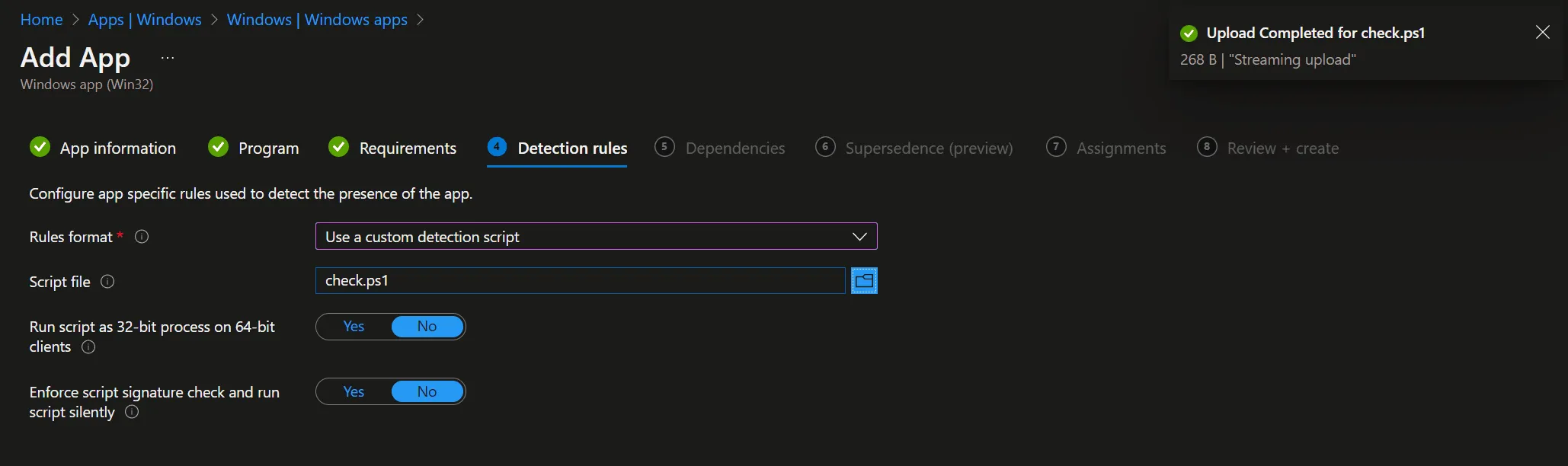This screenshot has height=466, width=1568.
Task: Click step 4 Detection rules number icon
Action: pyautogui.click(x=497, y=147)
